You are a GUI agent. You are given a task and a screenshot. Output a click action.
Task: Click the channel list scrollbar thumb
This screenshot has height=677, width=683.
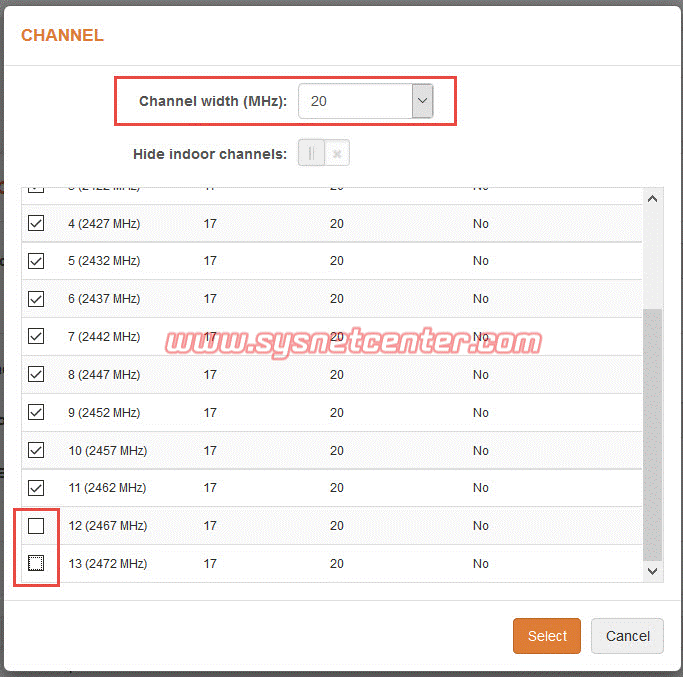click(652, 435)
